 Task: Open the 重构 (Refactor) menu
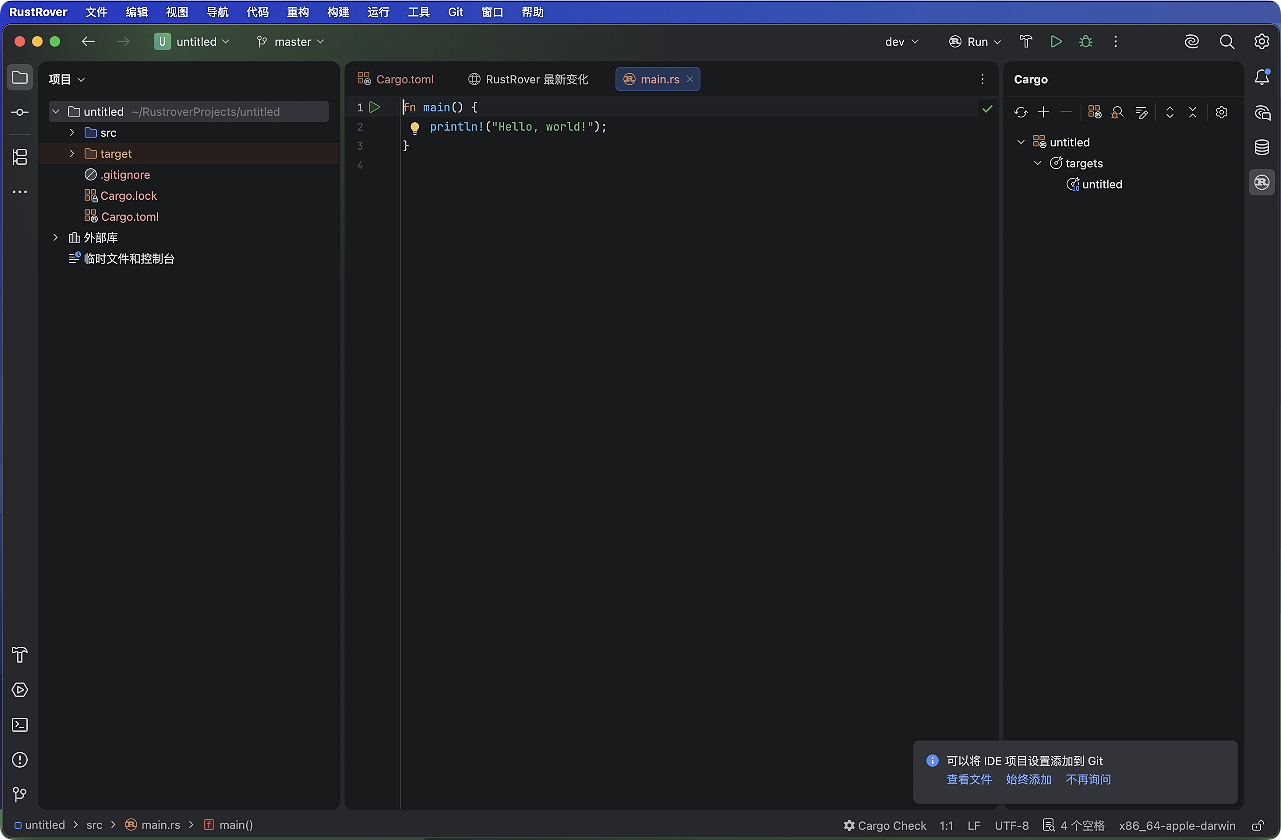[298, 12]
